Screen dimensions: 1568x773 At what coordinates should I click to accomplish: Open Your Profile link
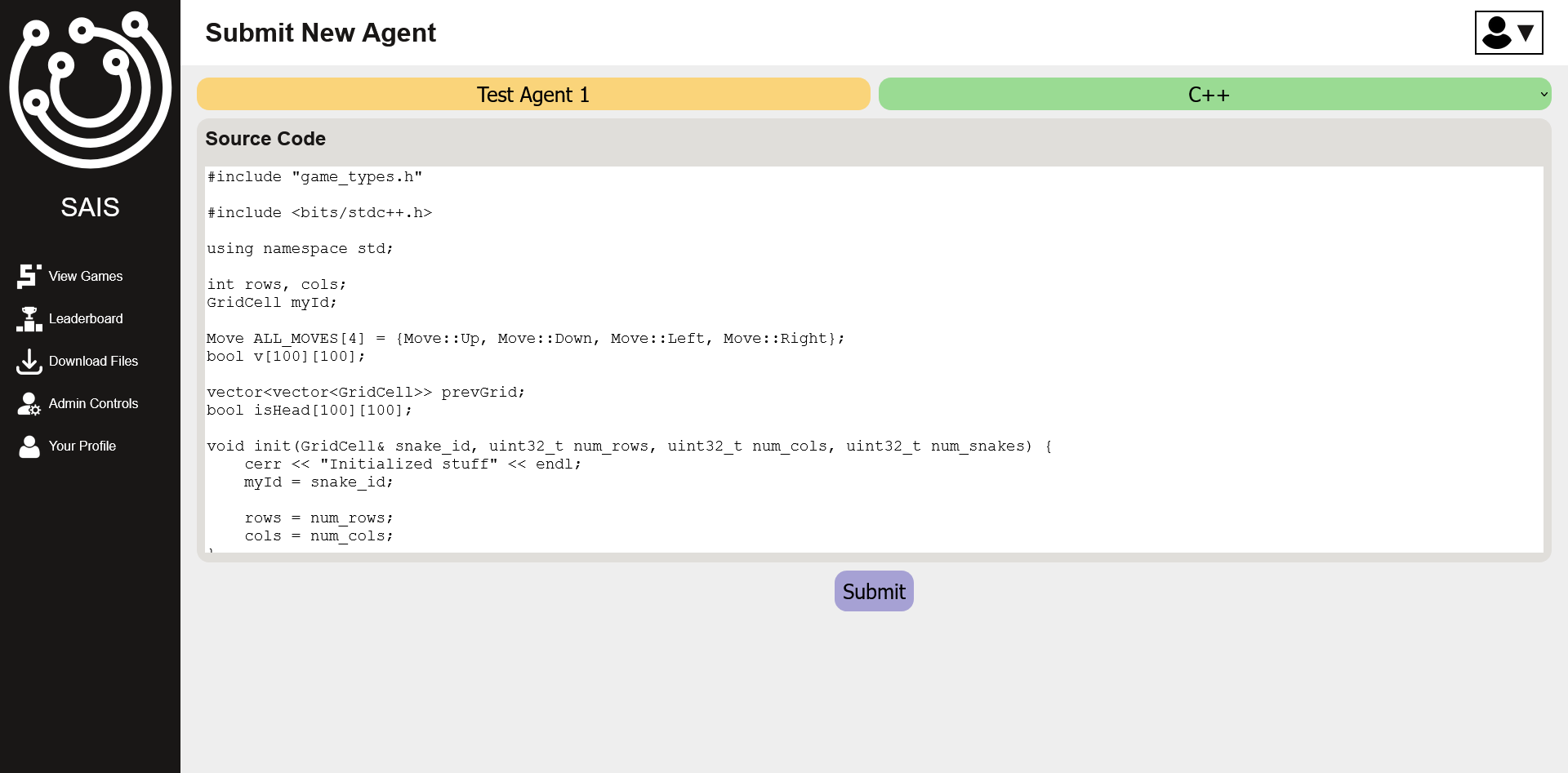click(82, 446)
